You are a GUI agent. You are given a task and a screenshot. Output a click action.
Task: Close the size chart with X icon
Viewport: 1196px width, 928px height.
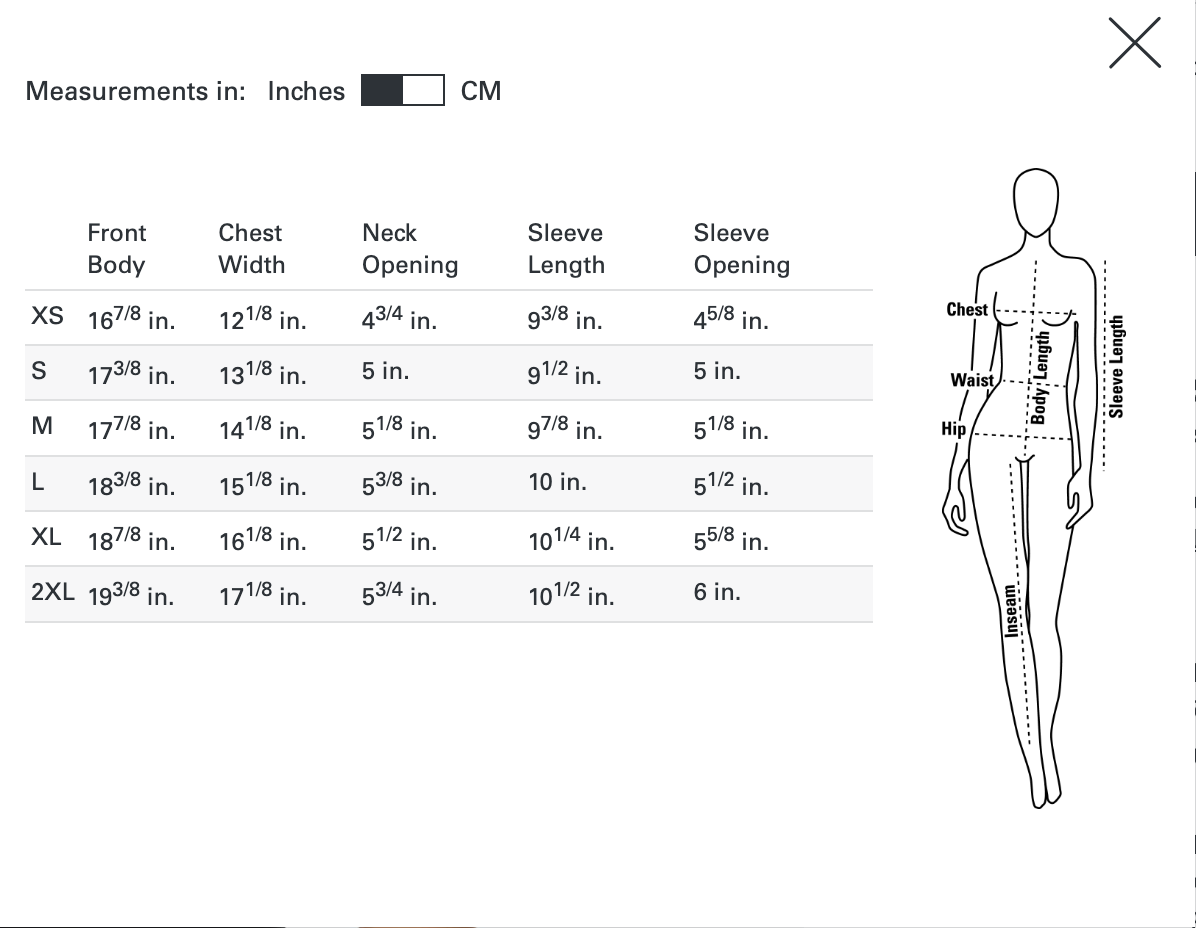[x=1134, y=43]
